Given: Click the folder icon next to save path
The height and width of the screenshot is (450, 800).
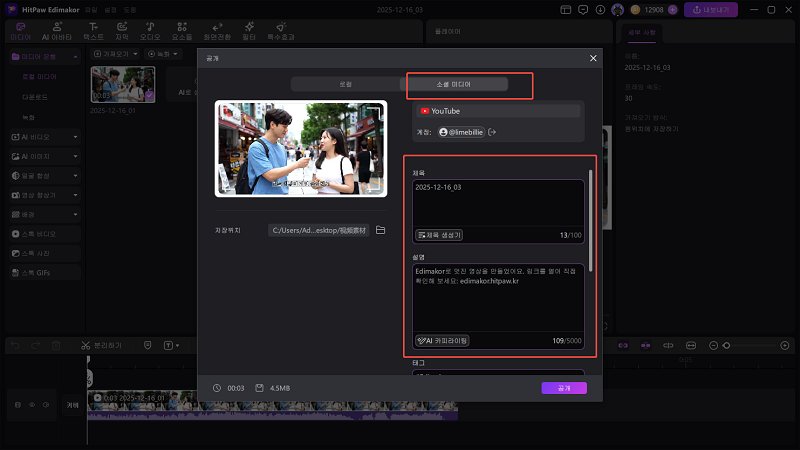Looking at the screenshot, I should [x=381, y=230].
